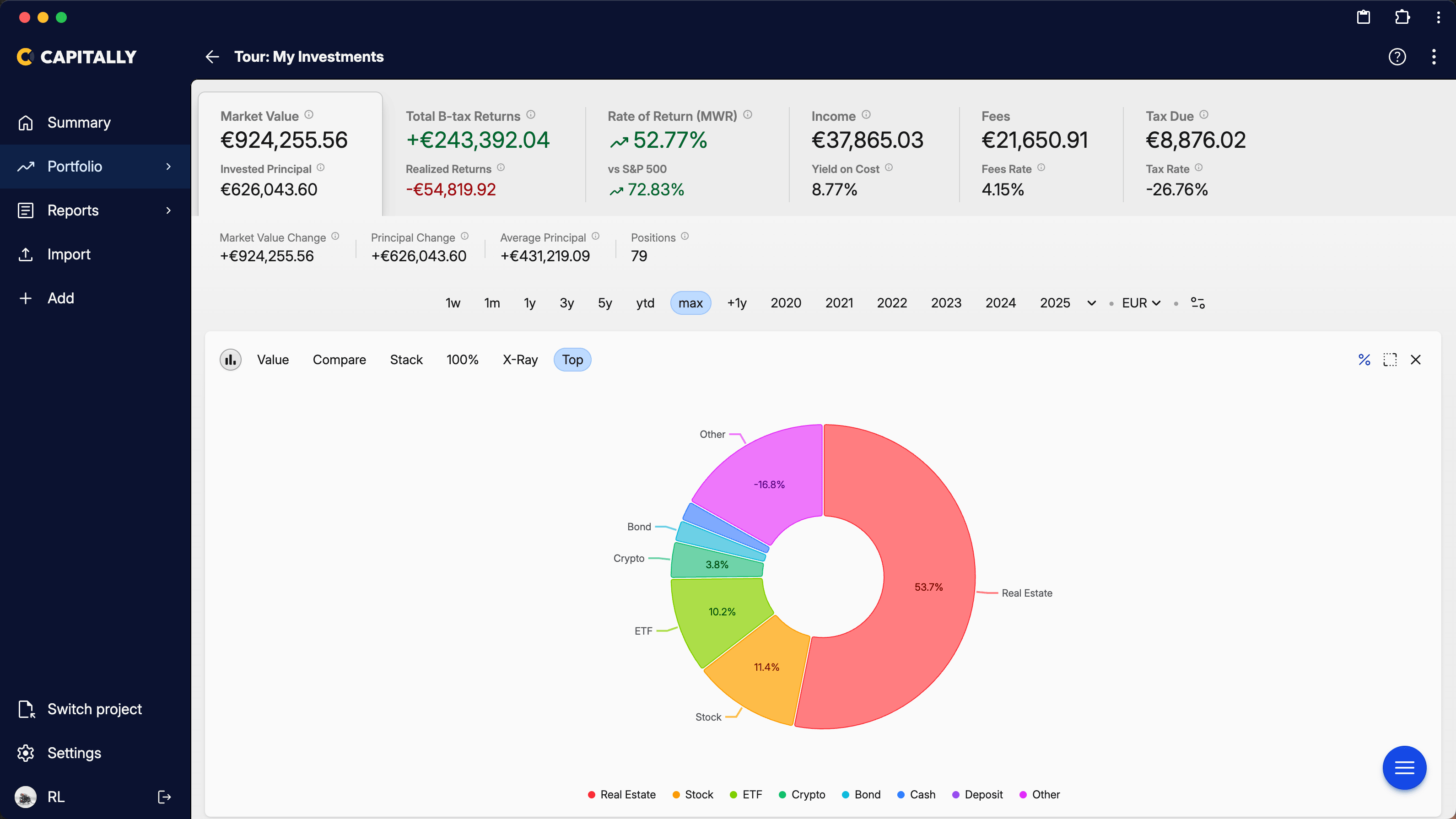Click Add in the sidebar
The image size is (1456, 819).
95,298
